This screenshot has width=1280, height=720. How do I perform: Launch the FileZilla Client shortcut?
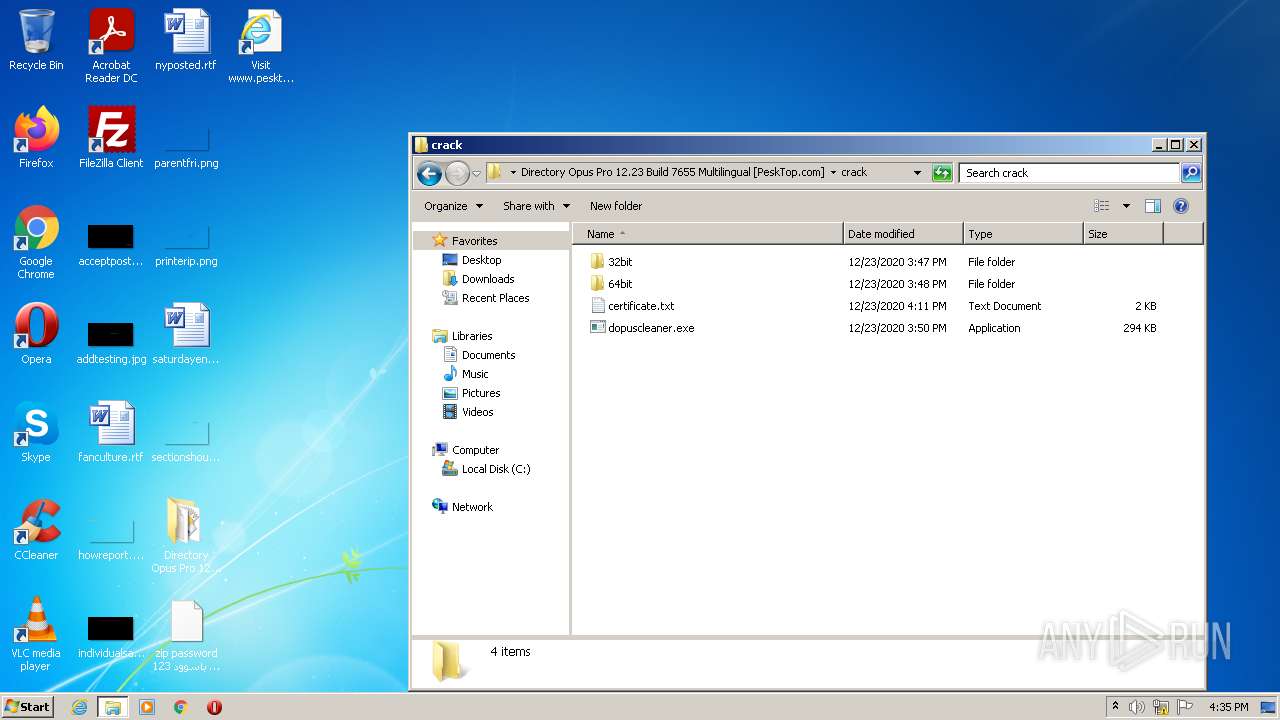tap(111, 138)
